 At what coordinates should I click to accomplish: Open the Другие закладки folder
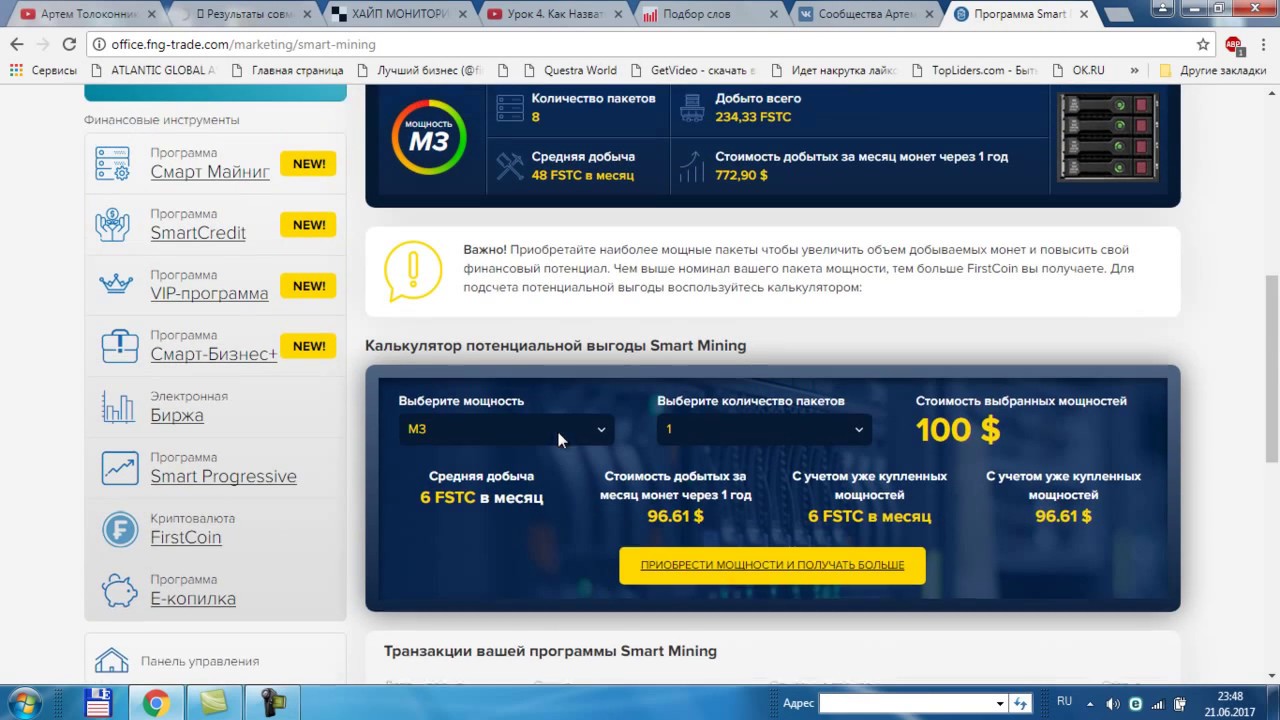click(x=1213, y=71)
